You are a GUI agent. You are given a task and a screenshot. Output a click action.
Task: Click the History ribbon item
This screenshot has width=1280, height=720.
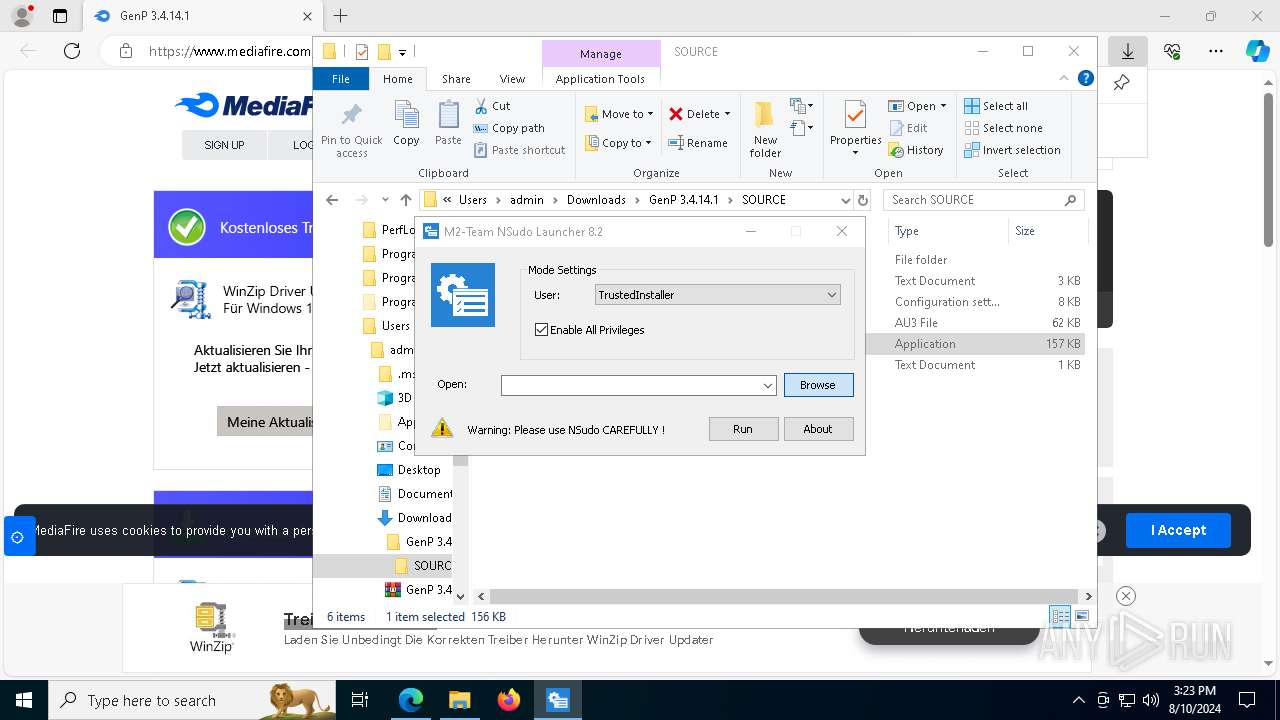pos(916,150)
